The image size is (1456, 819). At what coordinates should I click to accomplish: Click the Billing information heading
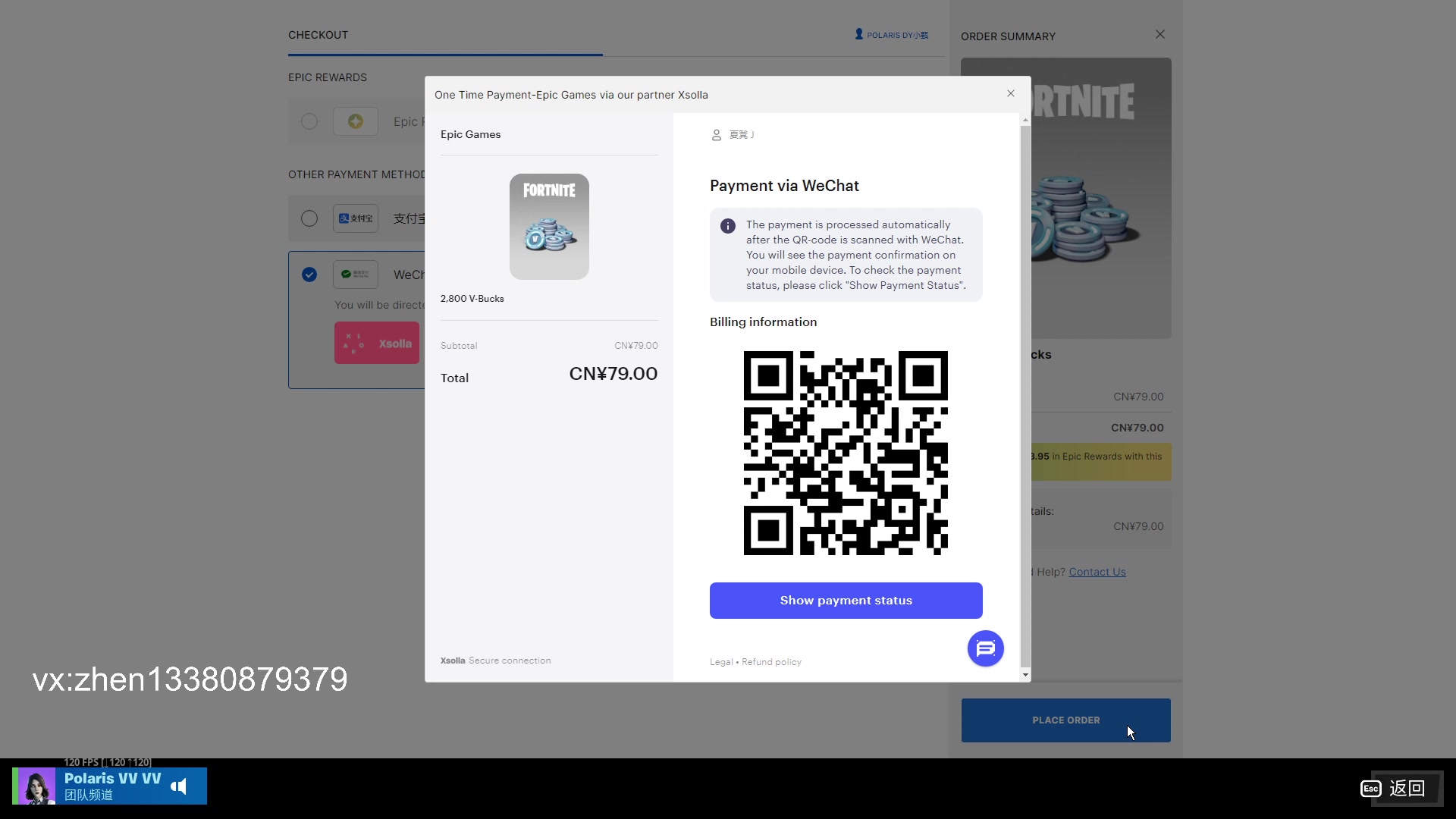click(763, 322)
